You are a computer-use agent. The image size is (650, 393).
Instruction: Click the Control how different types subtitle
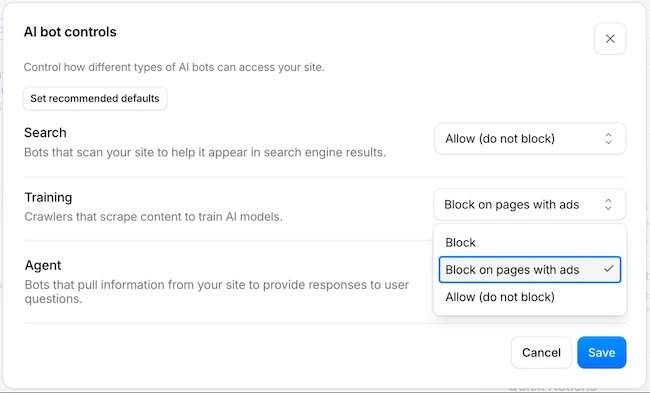174,67
